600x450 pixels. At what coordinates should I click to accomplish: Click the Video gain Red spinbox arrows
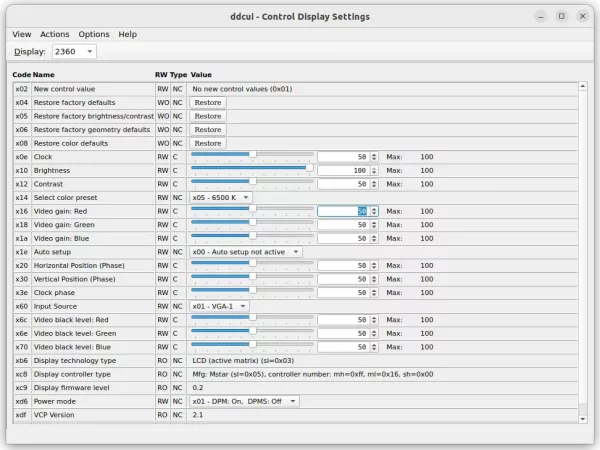click(374, 211)
